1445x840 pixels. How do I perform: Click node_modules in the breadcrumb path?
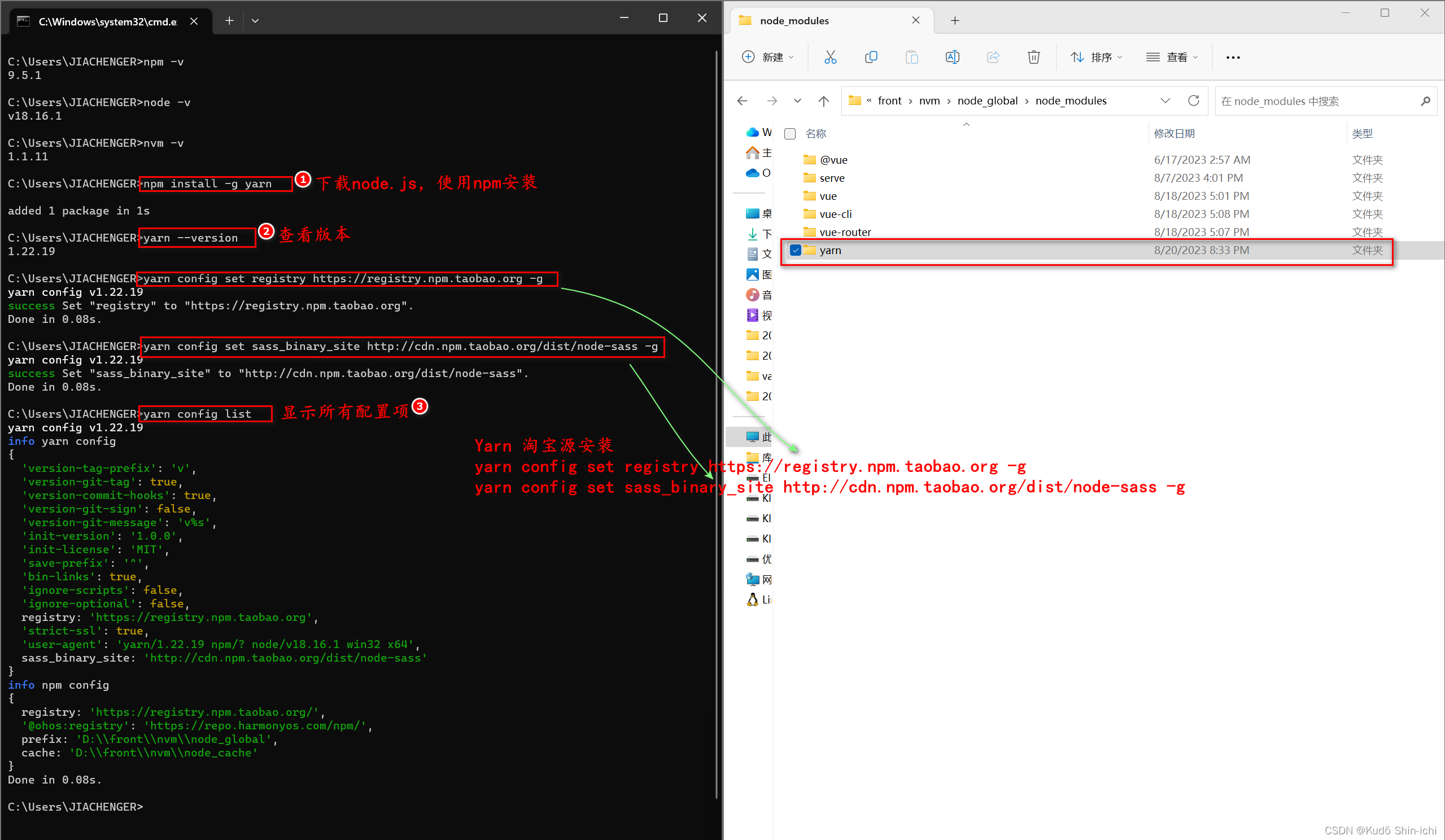tap(1071, 101)
